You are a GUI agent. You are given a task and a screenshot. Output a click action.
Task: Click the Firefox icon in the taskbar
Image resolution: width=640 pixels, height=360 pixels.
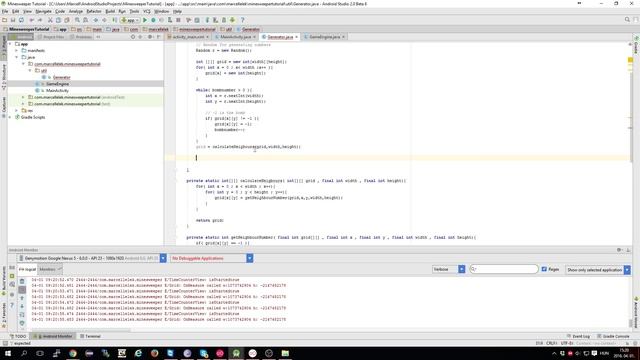point(154,353)
